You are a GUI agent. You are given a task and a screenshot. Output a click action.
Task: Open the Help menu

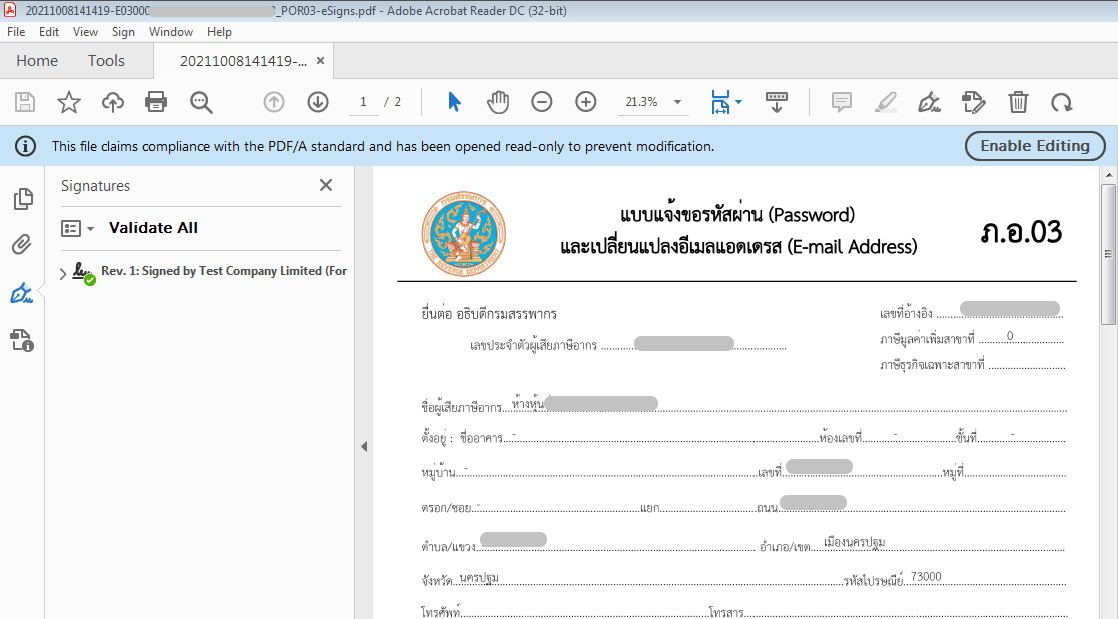(219, 32)
